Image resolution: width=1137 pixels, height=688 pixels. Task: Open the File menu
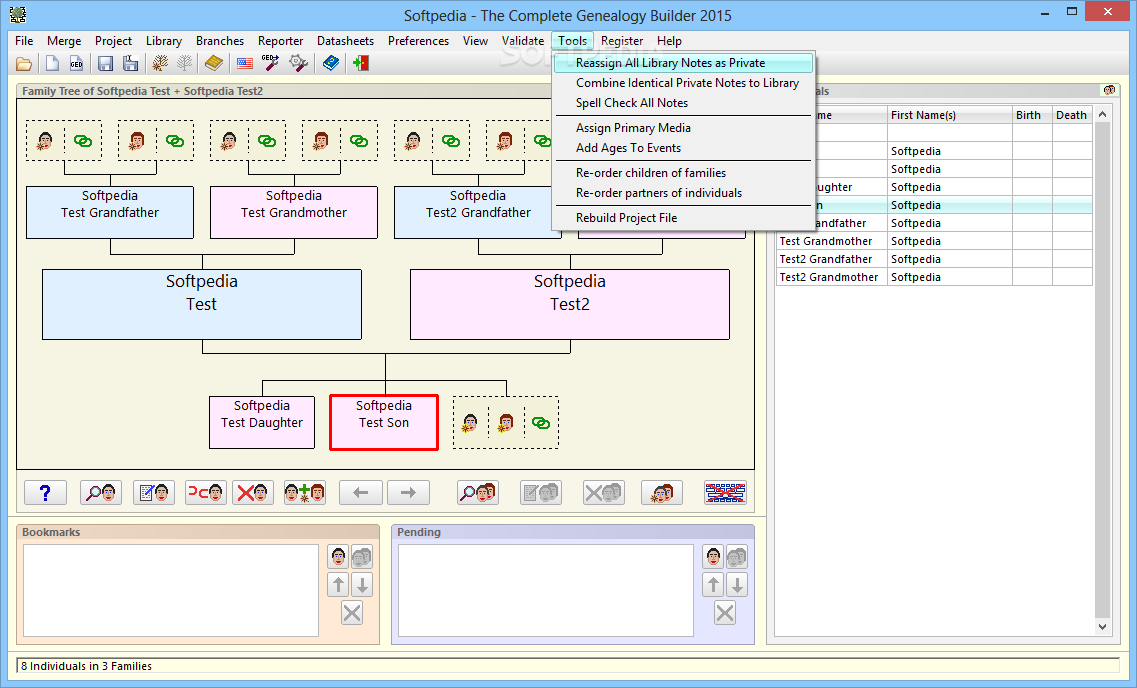(x=24, y=41)
